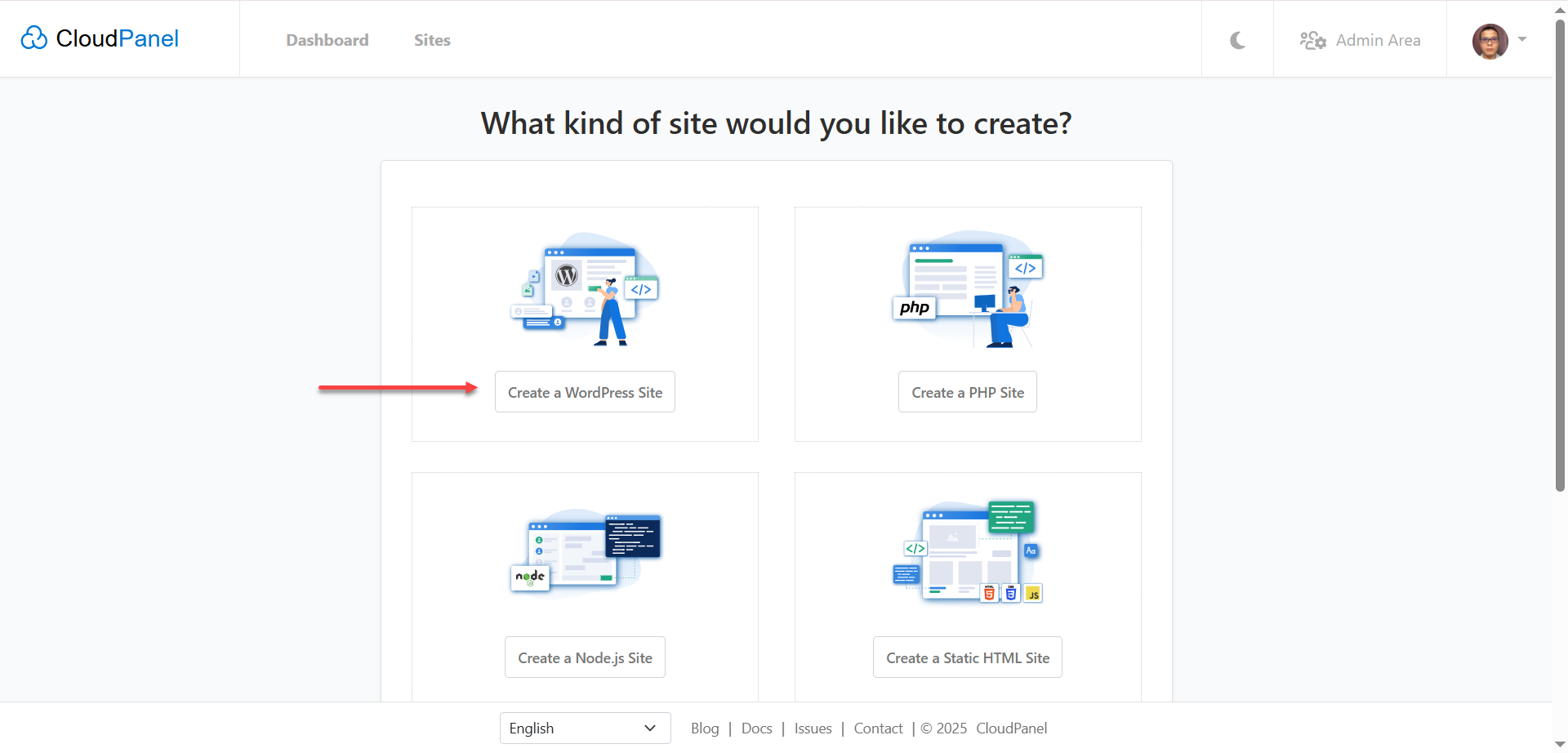The image size is (1568, 753).
Task: Choose Create a Static HTML Site
Action: 968,657
